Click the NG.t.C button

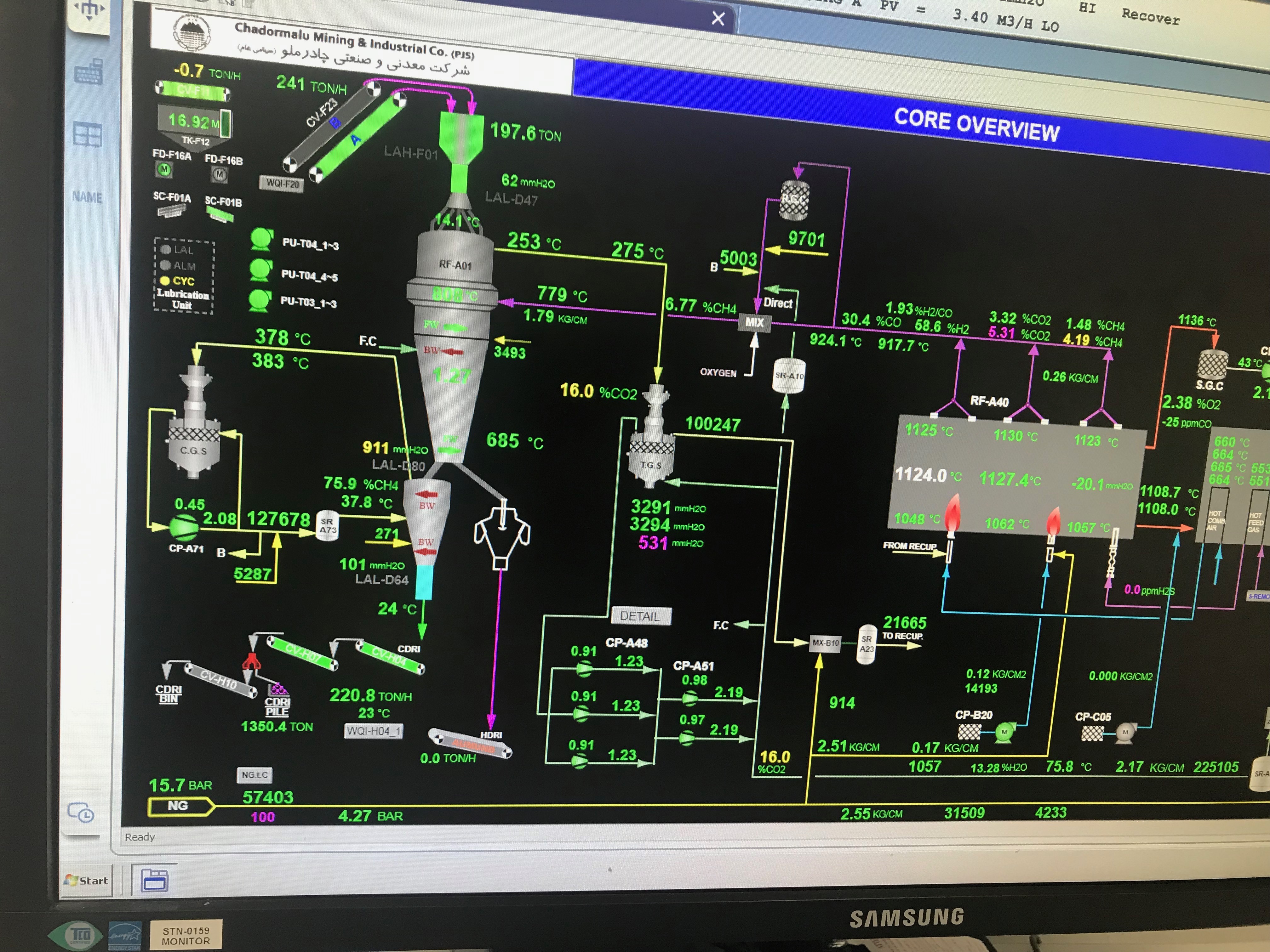(254, 775)
